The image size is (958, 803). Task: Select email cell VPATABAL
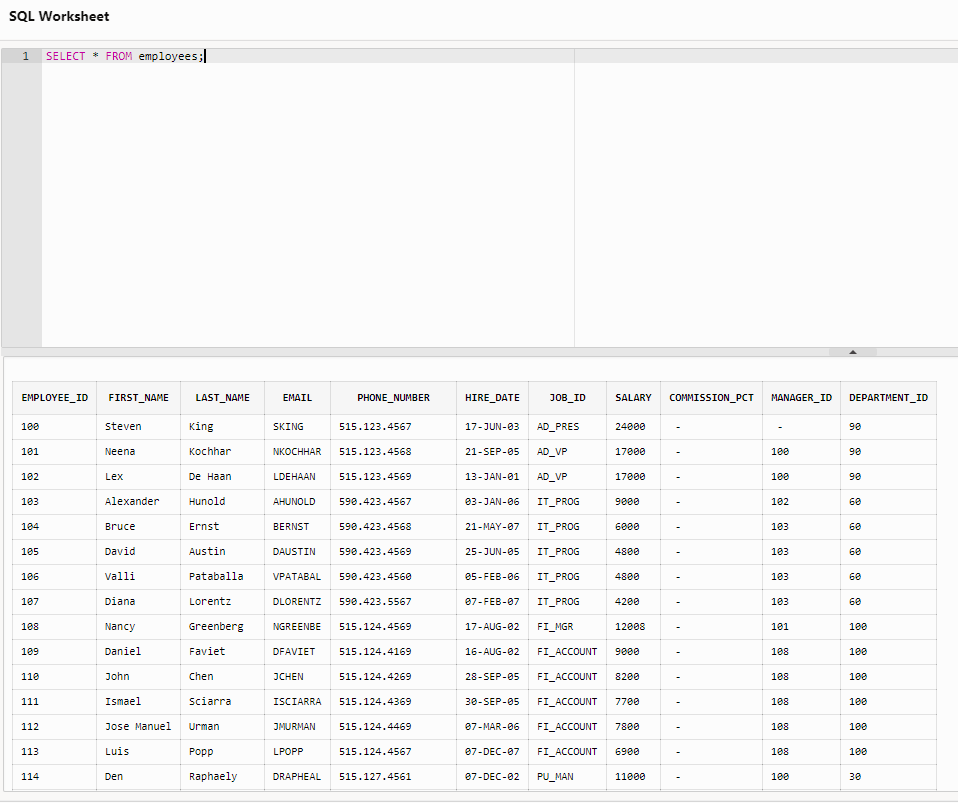pos(297,577)
